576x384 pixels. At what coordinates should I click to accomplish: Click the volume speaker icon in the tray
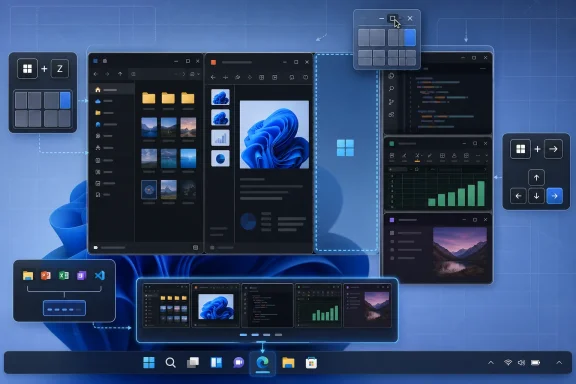[x=521, y=363]
